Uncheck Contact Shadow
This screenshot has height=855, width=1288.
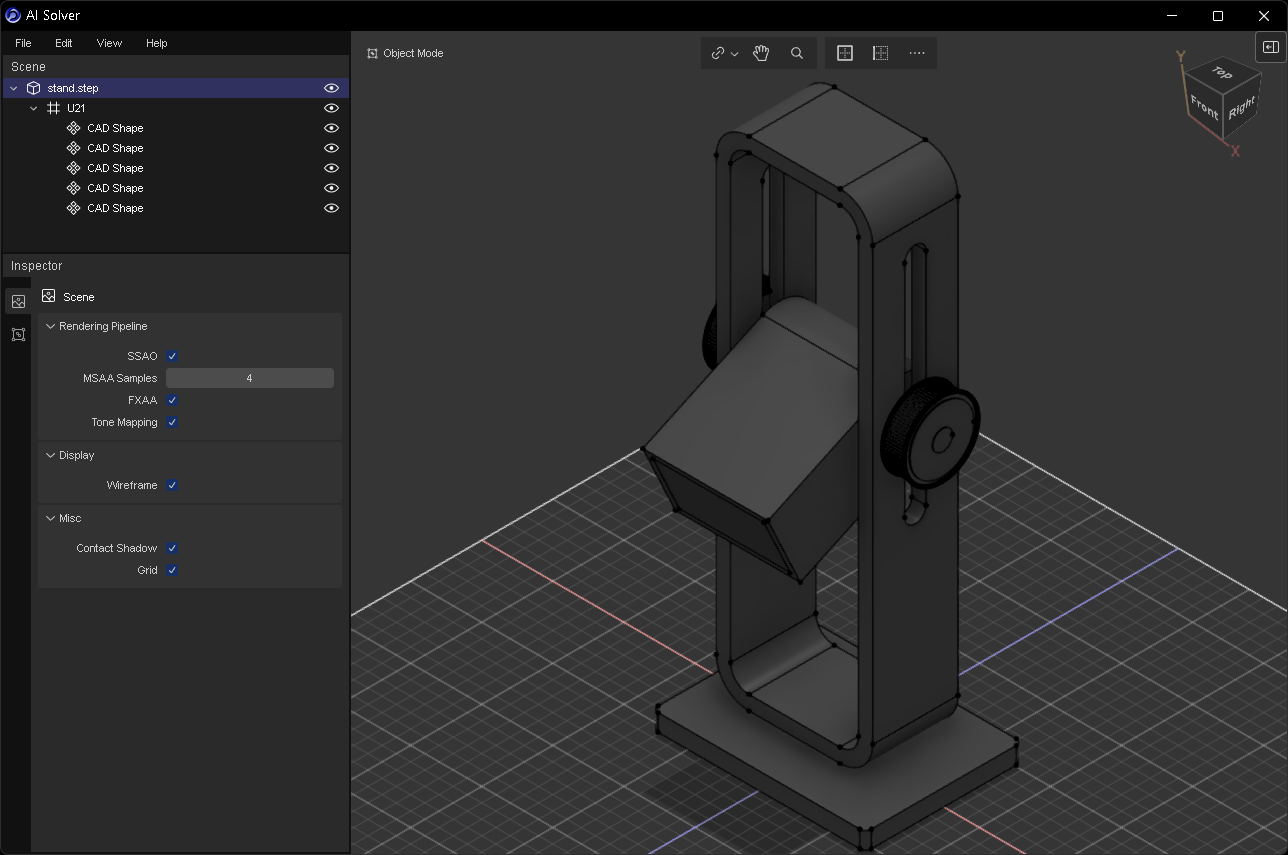pos(172,548)
